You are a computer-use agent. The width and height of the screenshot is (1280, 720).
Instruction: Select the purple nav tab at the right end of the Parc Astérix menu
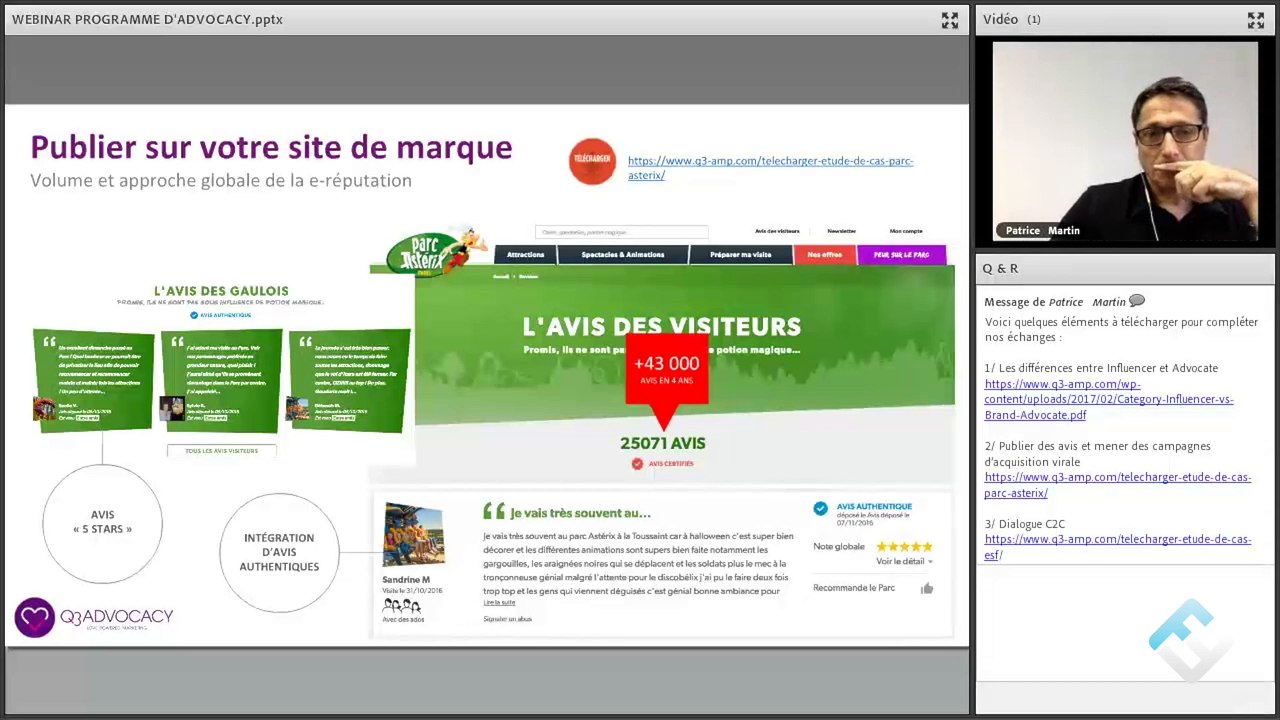[901, 255]
